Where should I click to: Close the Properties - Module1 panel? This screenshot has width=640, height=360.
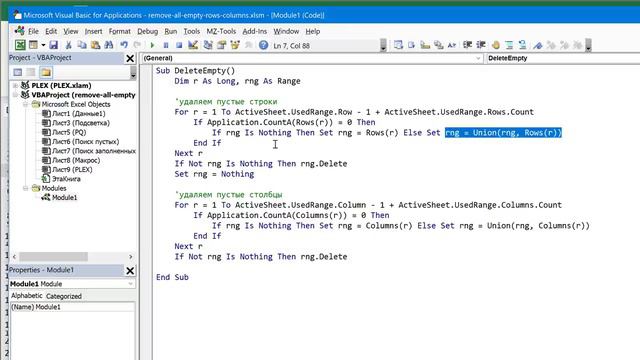pos(130,270)
